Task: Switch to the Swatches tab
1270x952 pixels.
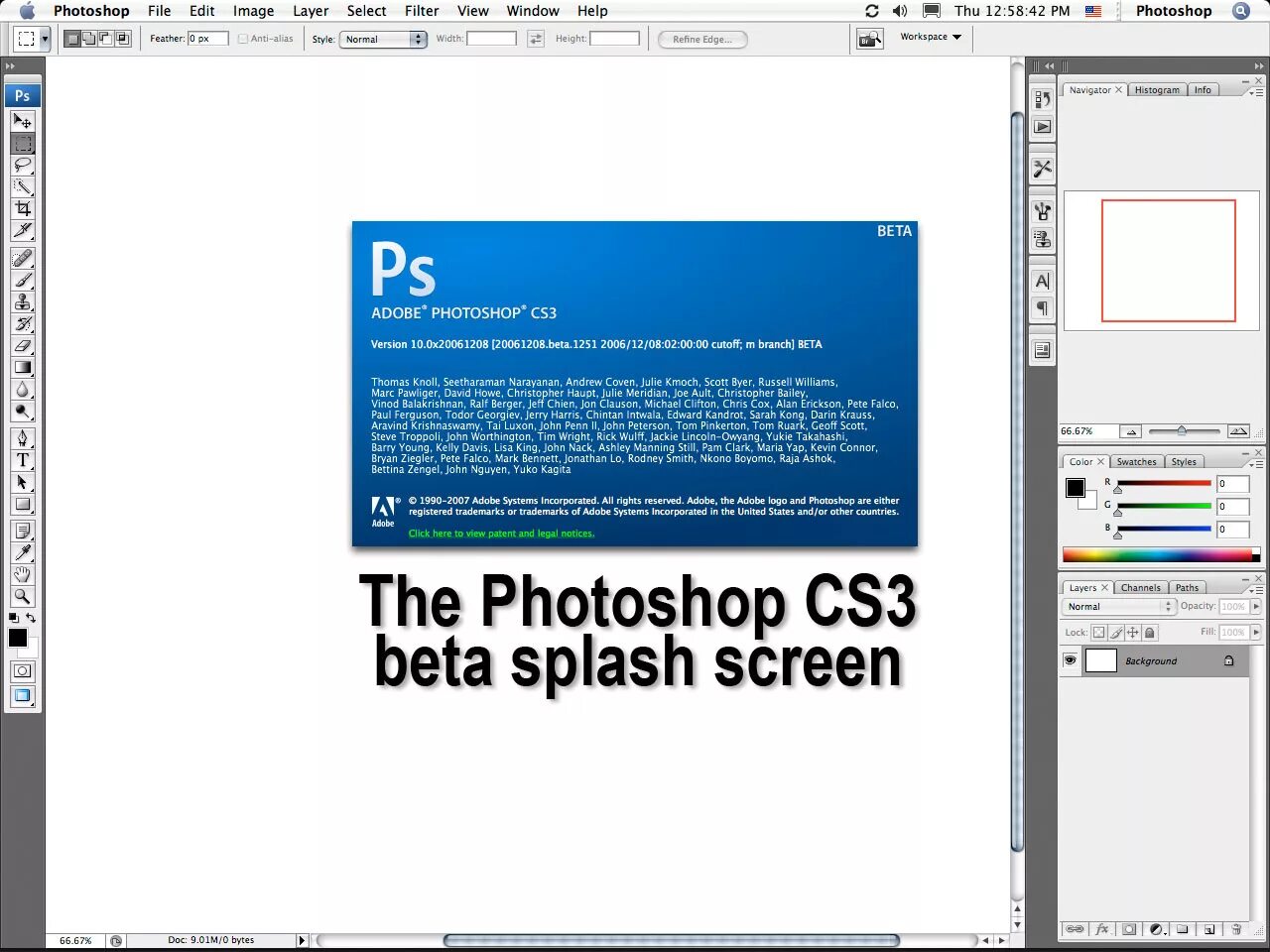Action: [1136, 462]
